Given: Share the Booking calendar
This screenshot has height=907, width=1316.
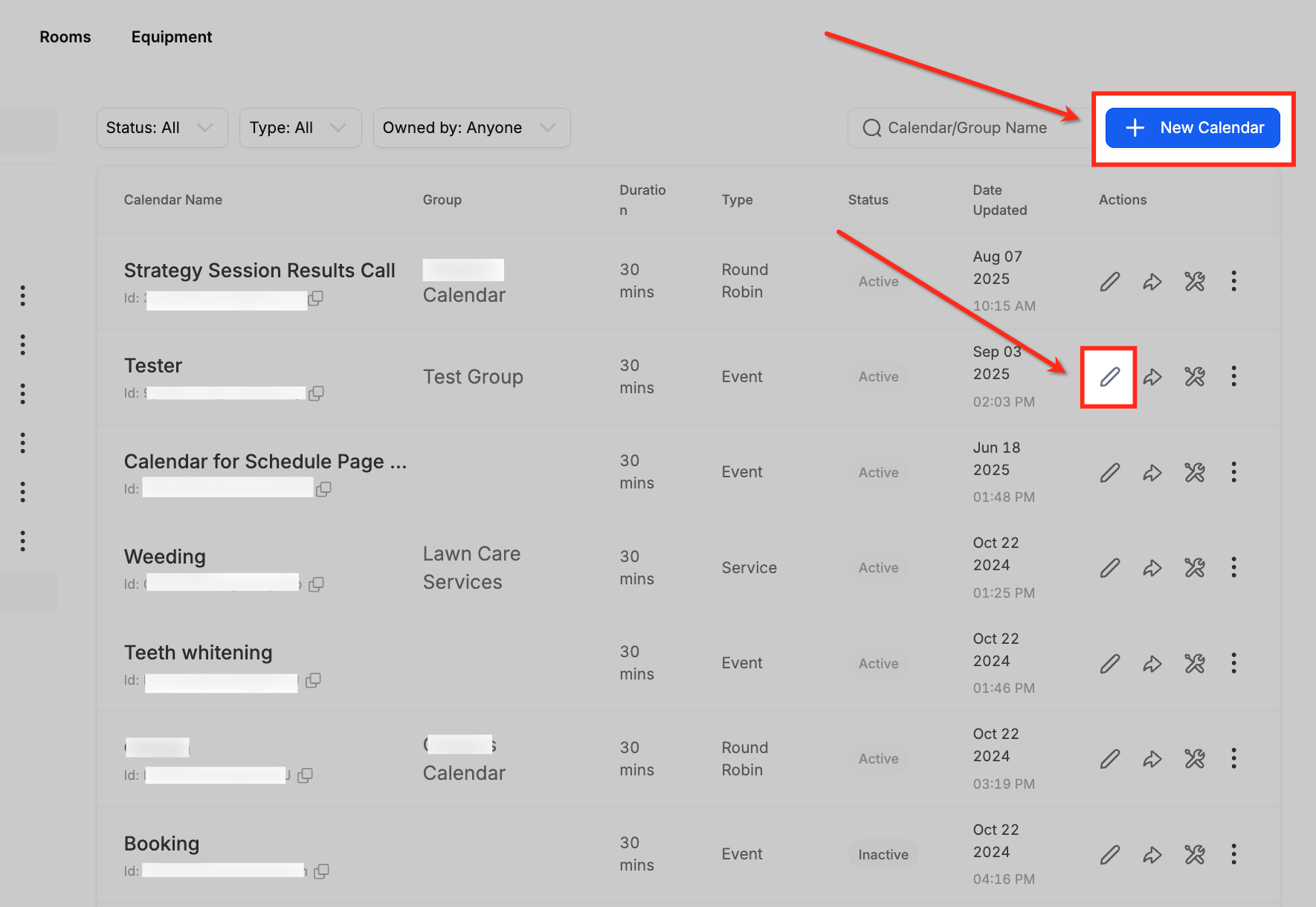Looking at the screenshot, I should 1152,855.
